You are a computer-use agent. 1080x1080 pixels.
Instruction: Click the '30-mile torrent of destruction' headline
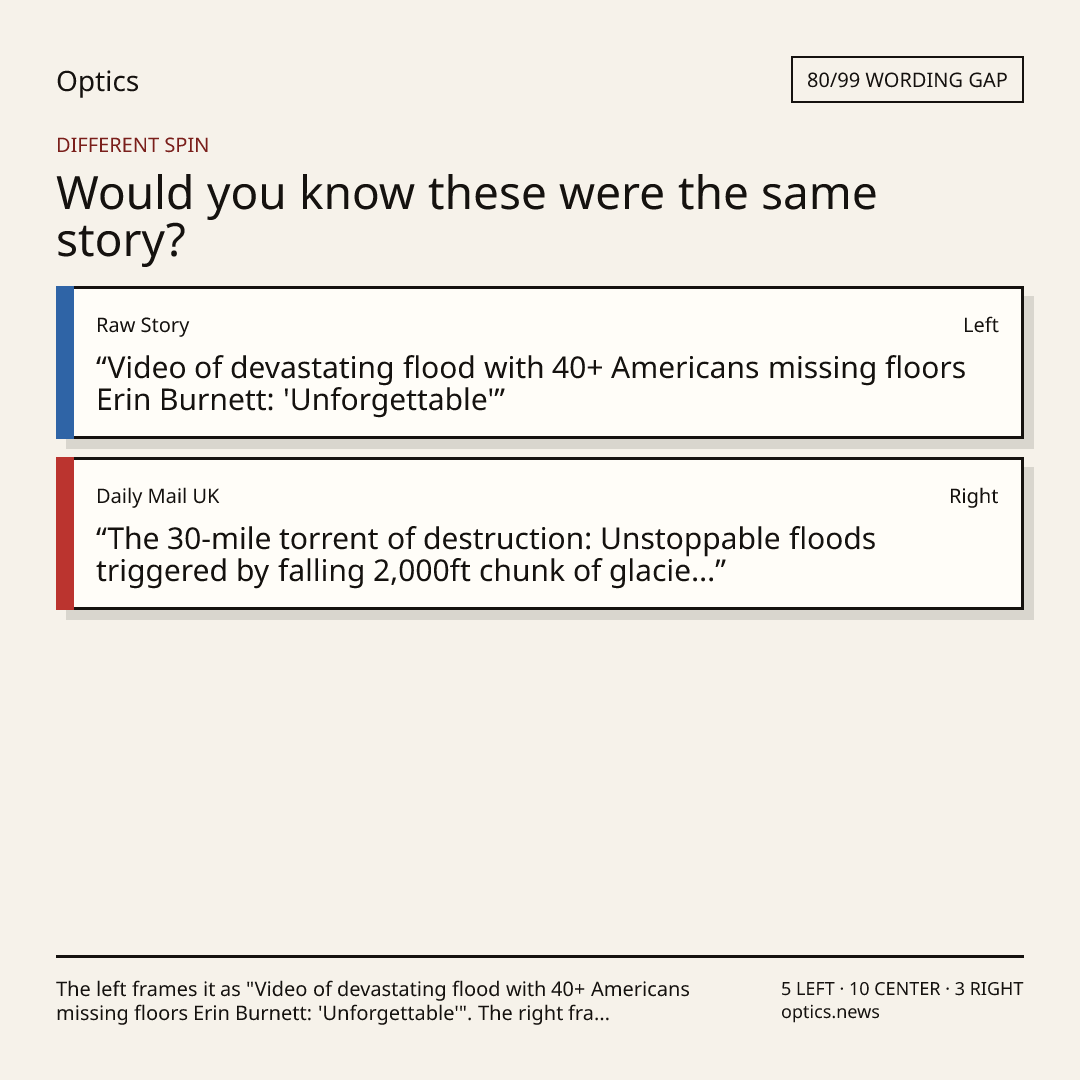click(x=486, y=554)
